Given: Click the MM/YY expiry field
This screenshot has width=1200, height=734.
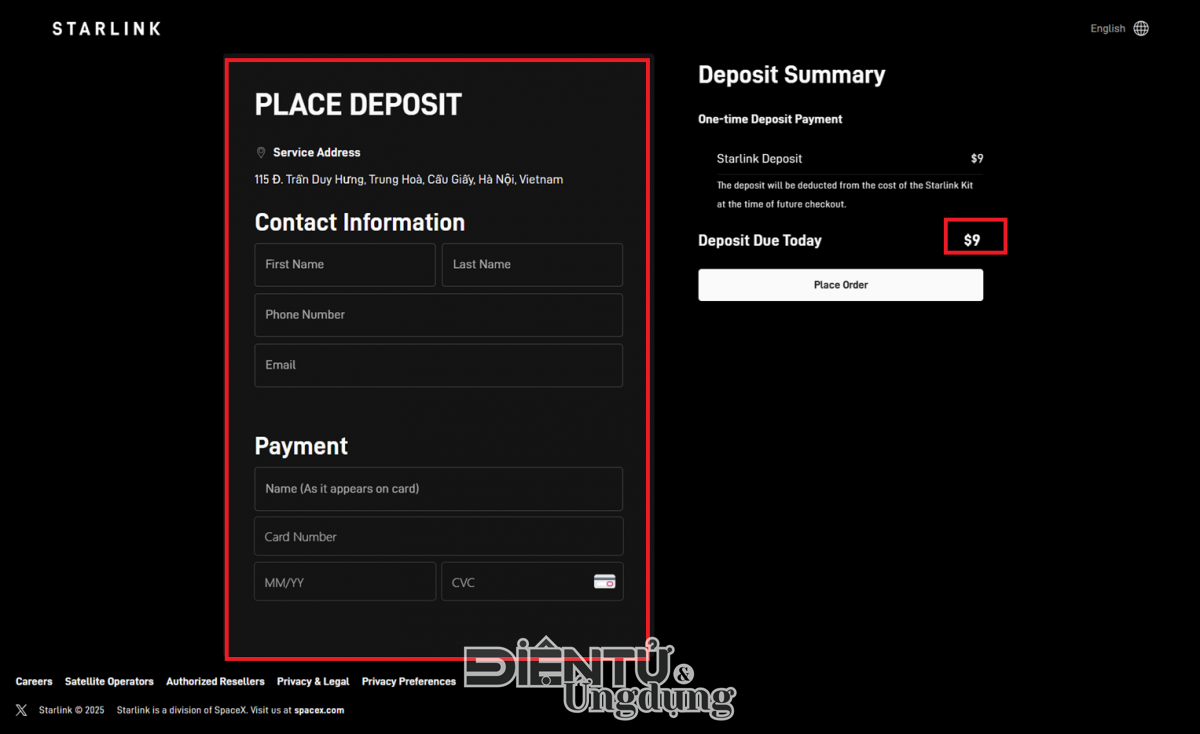Looking at the screenshot, I should [345, 582].
